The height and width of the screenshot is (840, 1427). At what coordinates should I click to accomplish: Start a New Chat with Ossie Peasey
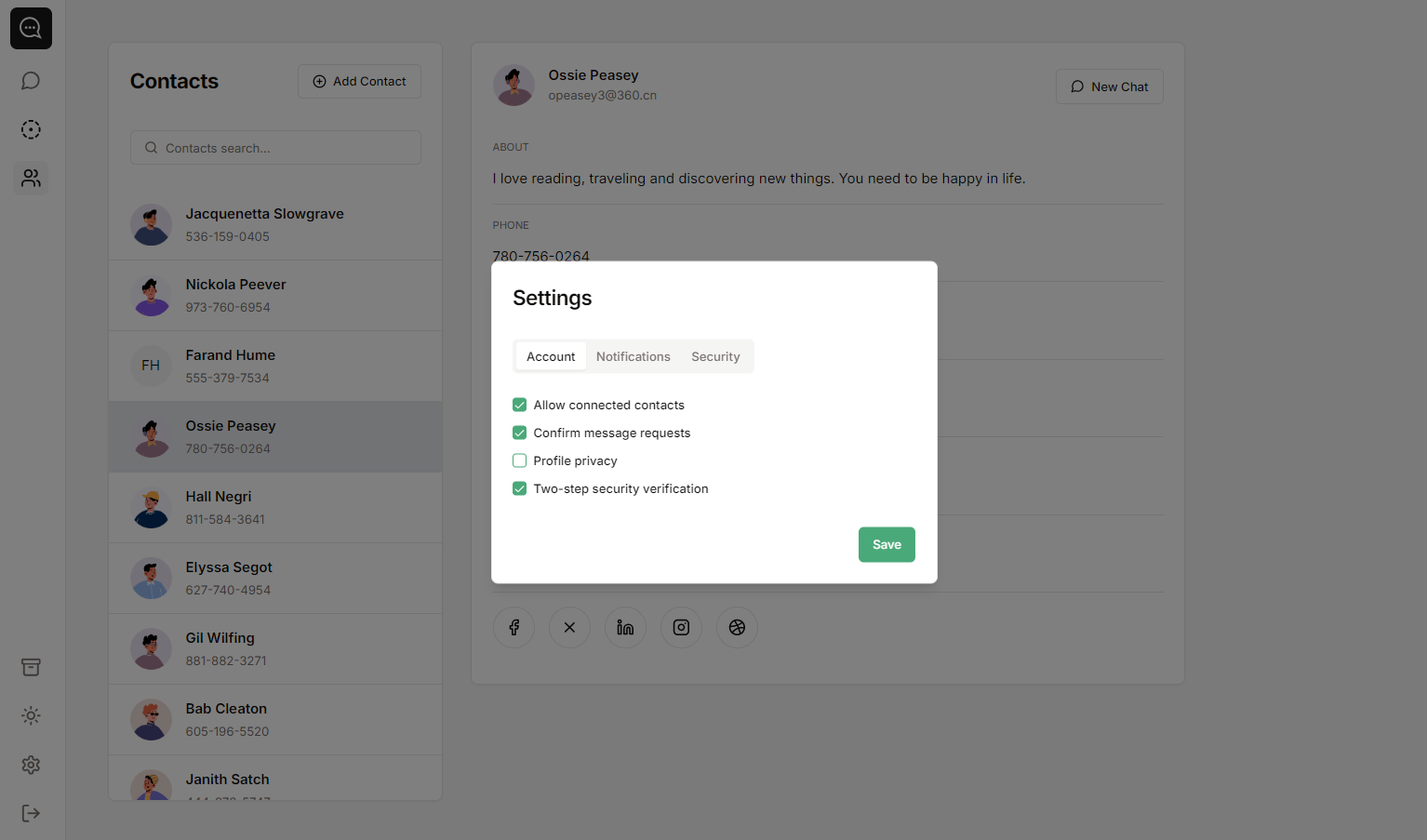1109,86
